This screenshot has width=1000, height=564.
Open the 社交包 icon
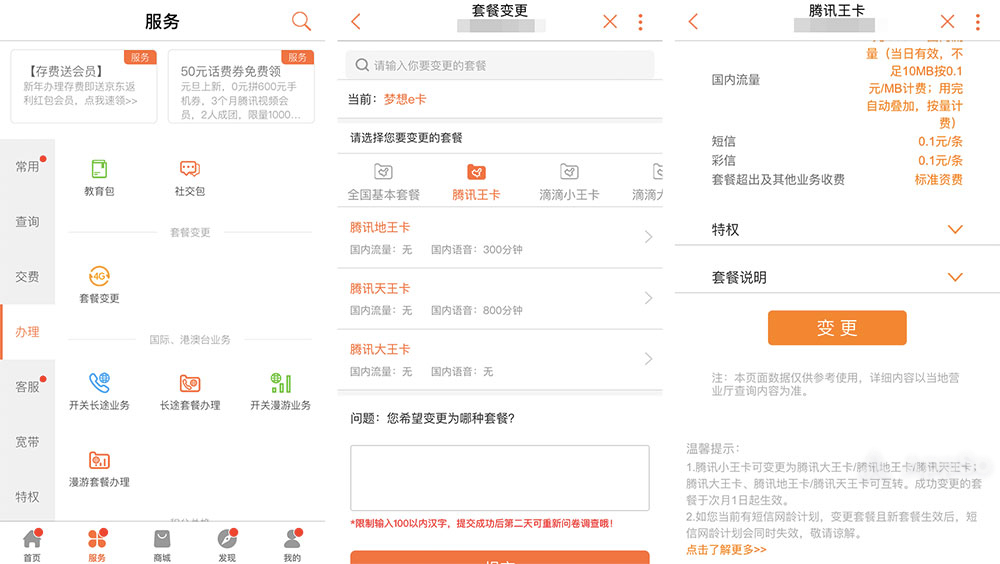coord(189,169)
